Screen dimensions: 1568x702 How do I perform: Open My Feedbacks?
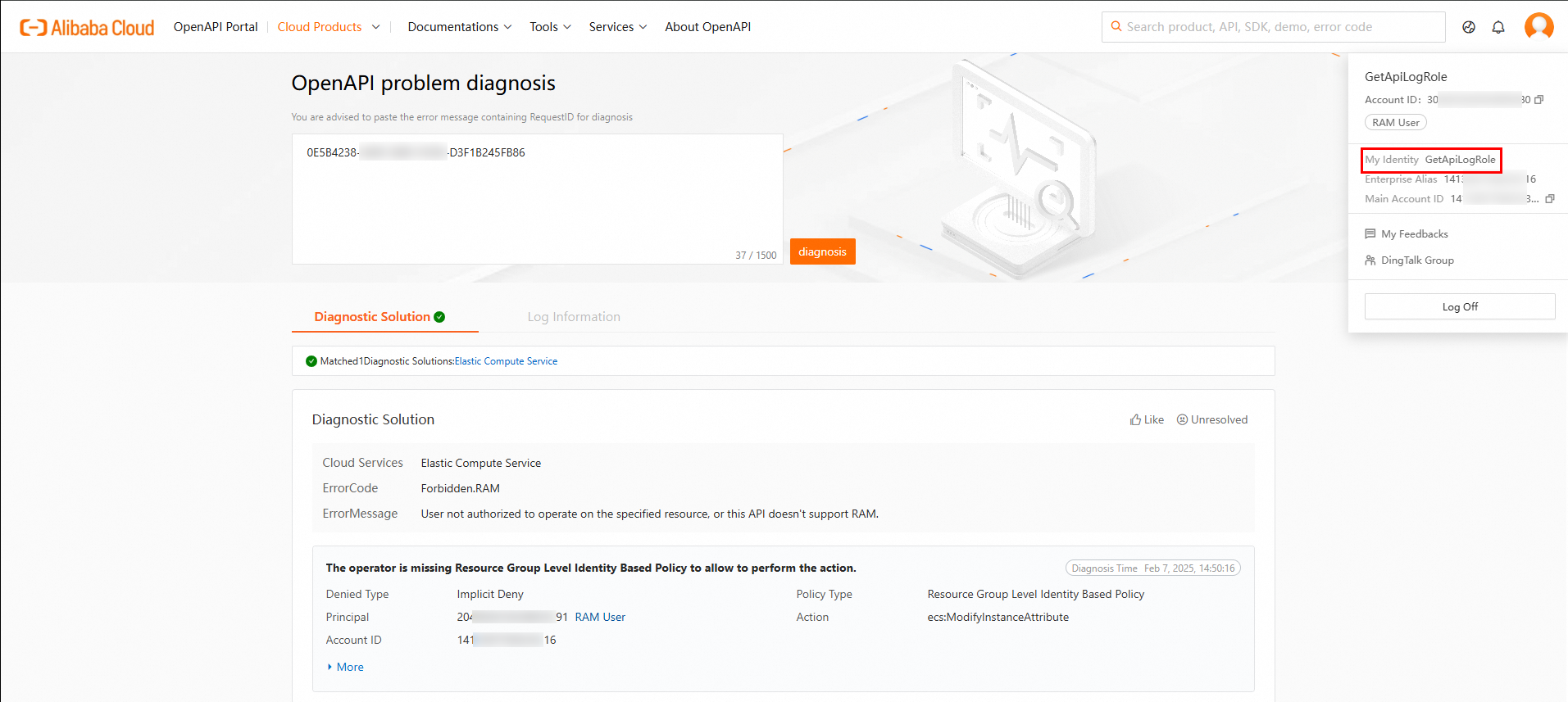[x=1414, y=234]
